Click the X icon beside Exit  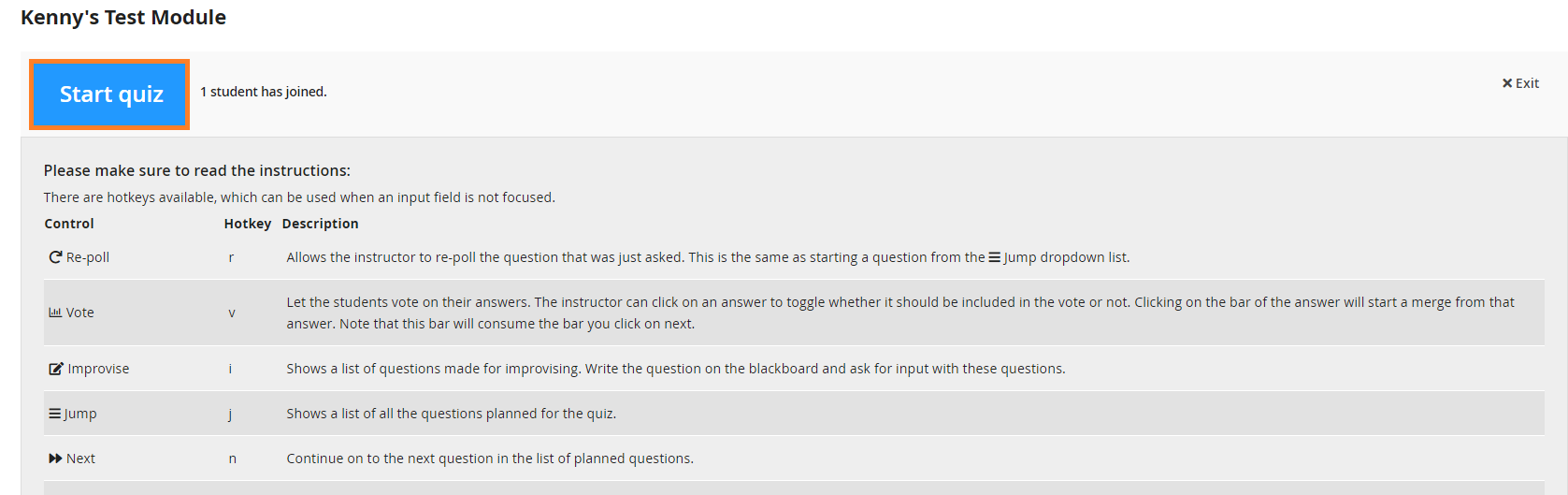coord(1507,83)
